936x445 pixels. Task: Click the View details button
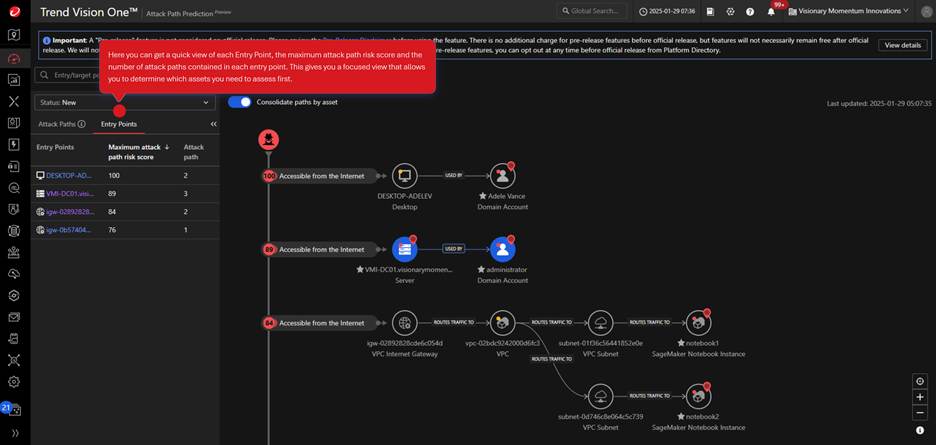[x=903, y=45]
